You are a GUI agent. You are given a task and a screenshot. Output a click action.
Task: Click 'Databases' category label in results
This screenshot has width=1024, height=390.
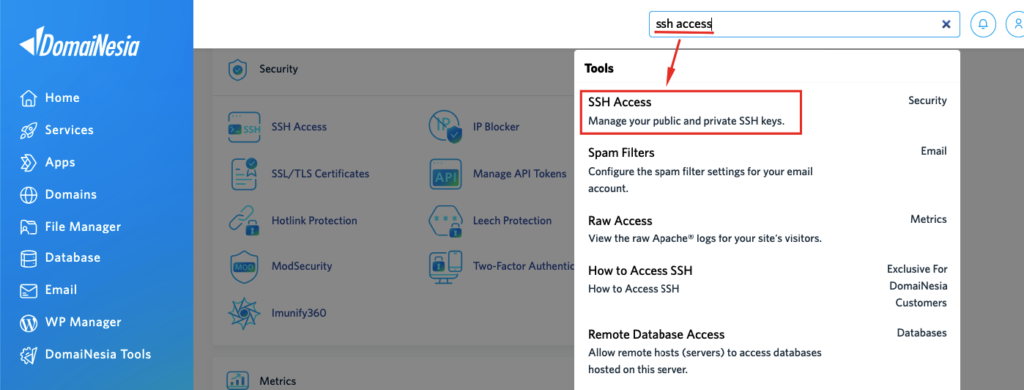pos(921,333)
